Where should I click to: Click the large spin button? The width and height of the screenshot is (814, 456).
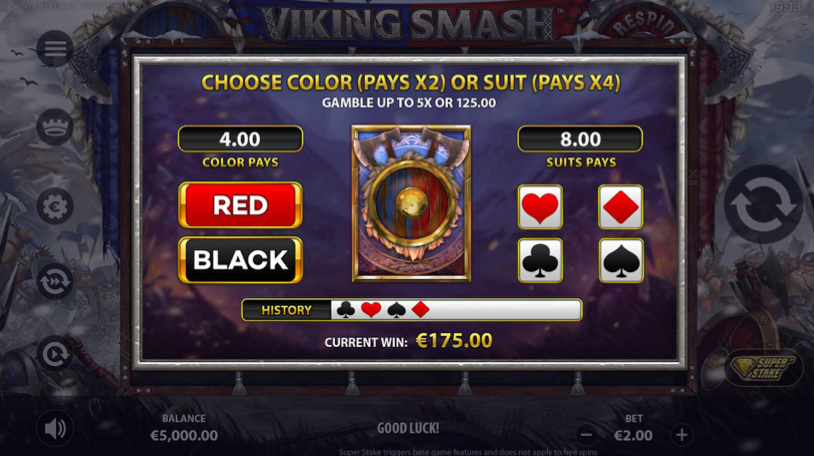pos(763,204)
